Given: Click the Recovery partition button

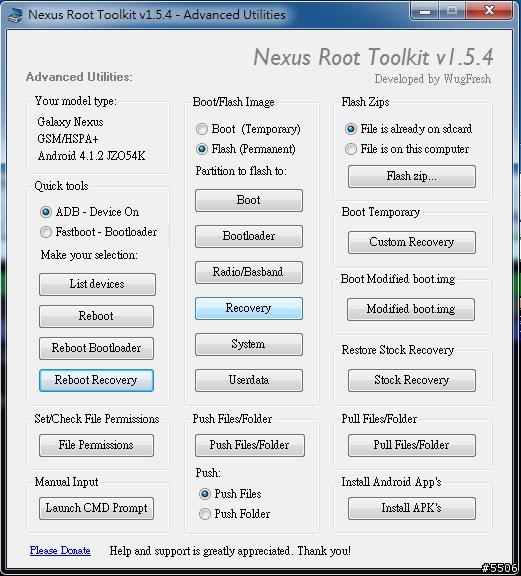Looking at the screenshot, I should tap(249, 308).
